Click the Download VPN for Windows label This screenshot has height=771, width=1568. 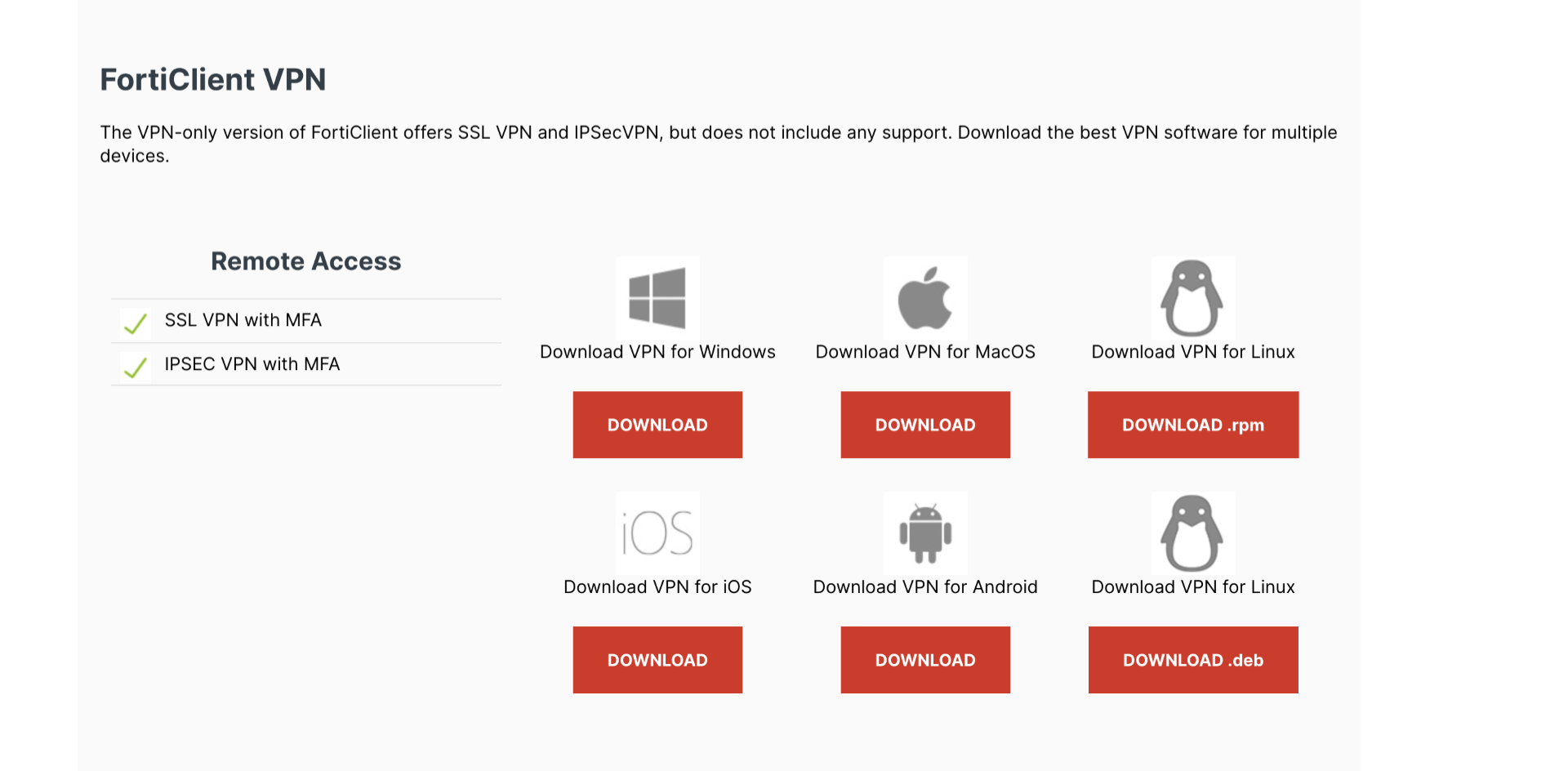657,352
